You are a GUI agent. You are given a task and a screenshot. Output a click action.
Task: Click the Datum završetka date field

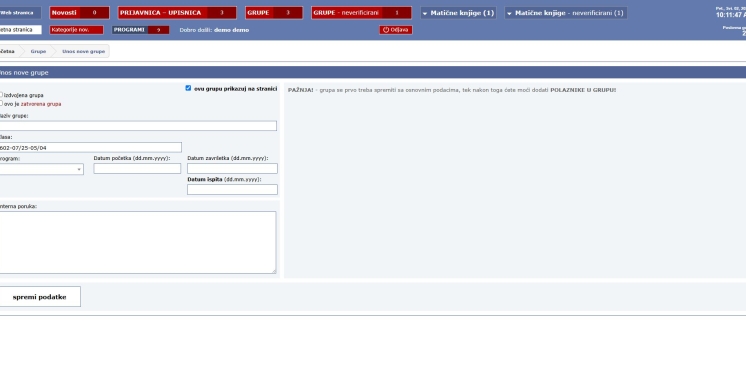pyautogui.click(x=232, y=168)
